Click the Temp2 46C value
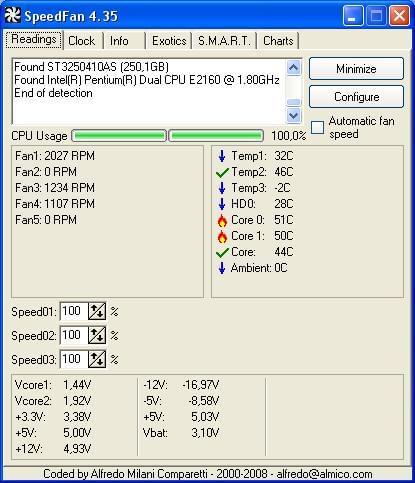 tap(284, 172)
